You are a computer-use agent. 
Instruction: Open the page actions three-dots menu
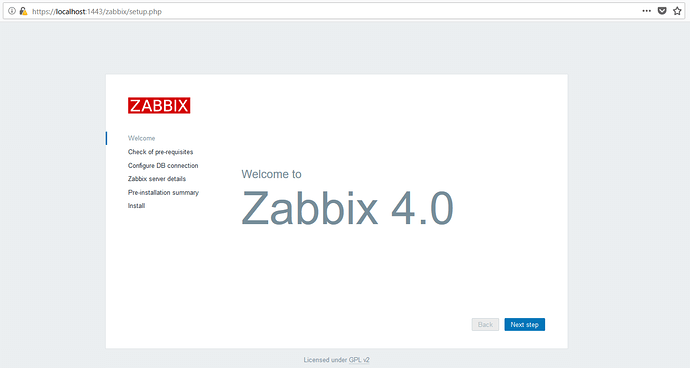click(646, 11)
